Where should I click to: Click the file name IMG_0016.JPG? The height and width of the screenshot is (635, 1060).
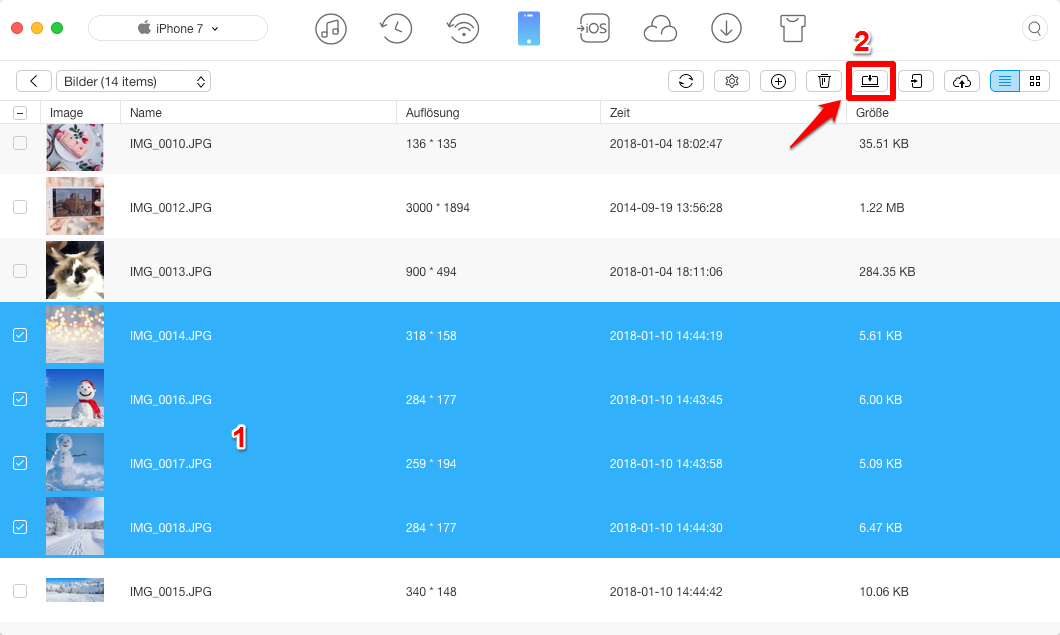tap(171, 400)
